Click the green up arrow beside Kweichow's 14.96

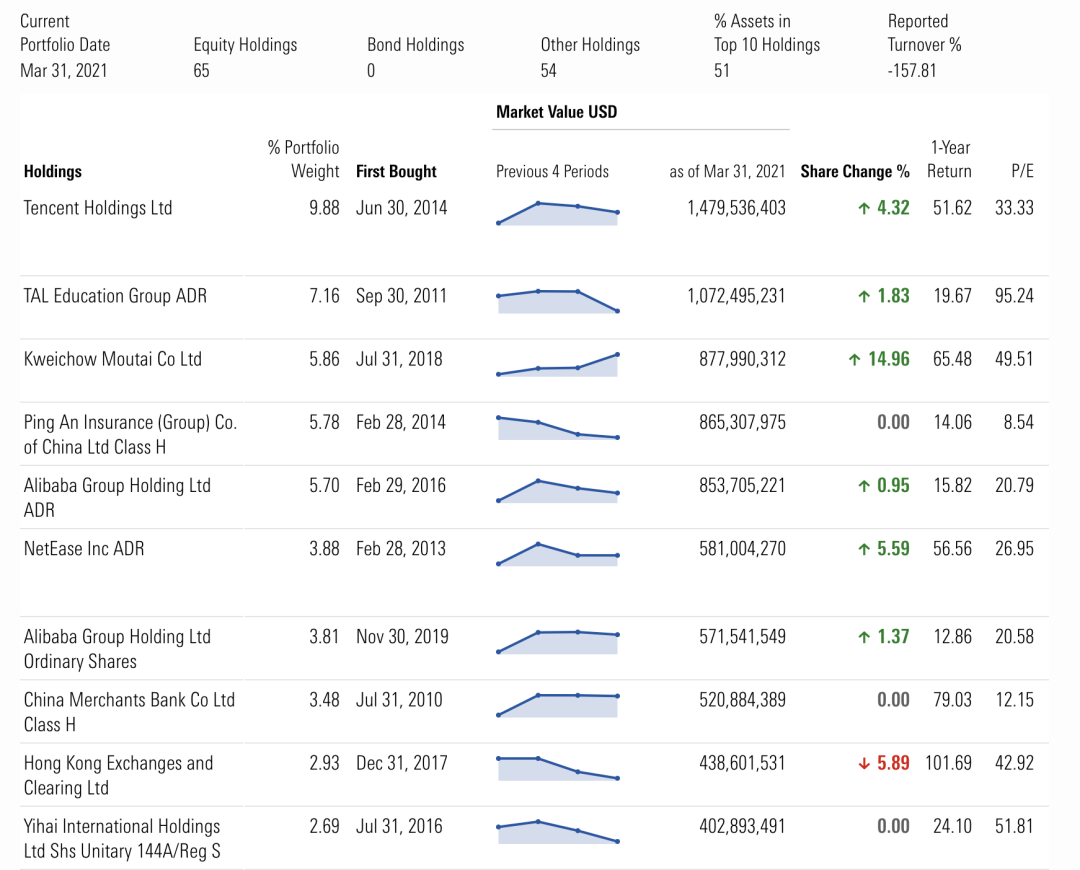pos(855,360)
